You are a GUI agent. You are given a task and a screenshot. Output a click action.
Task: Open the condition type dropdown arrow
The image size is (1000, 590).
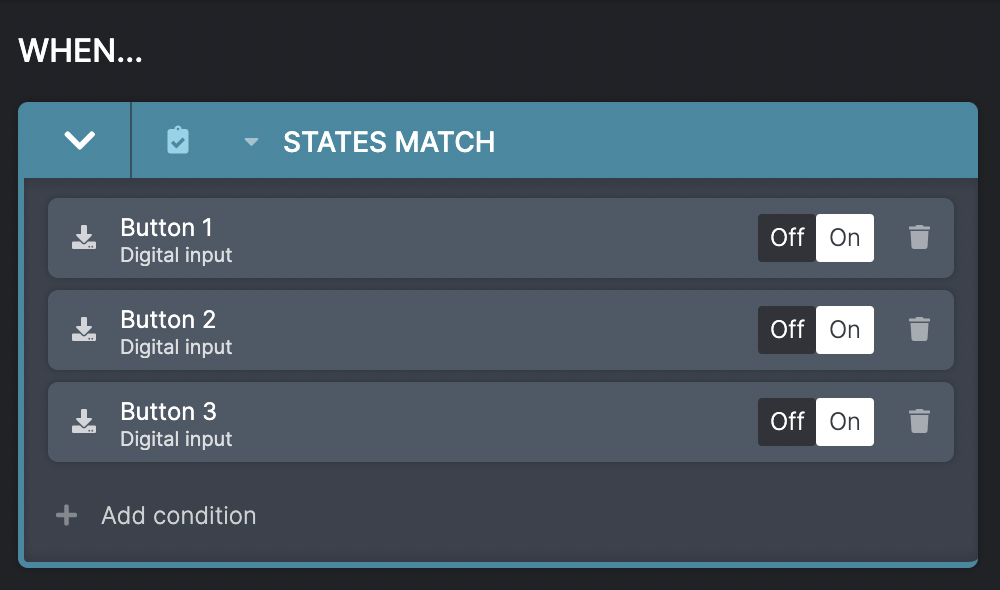tap(251, 142)
